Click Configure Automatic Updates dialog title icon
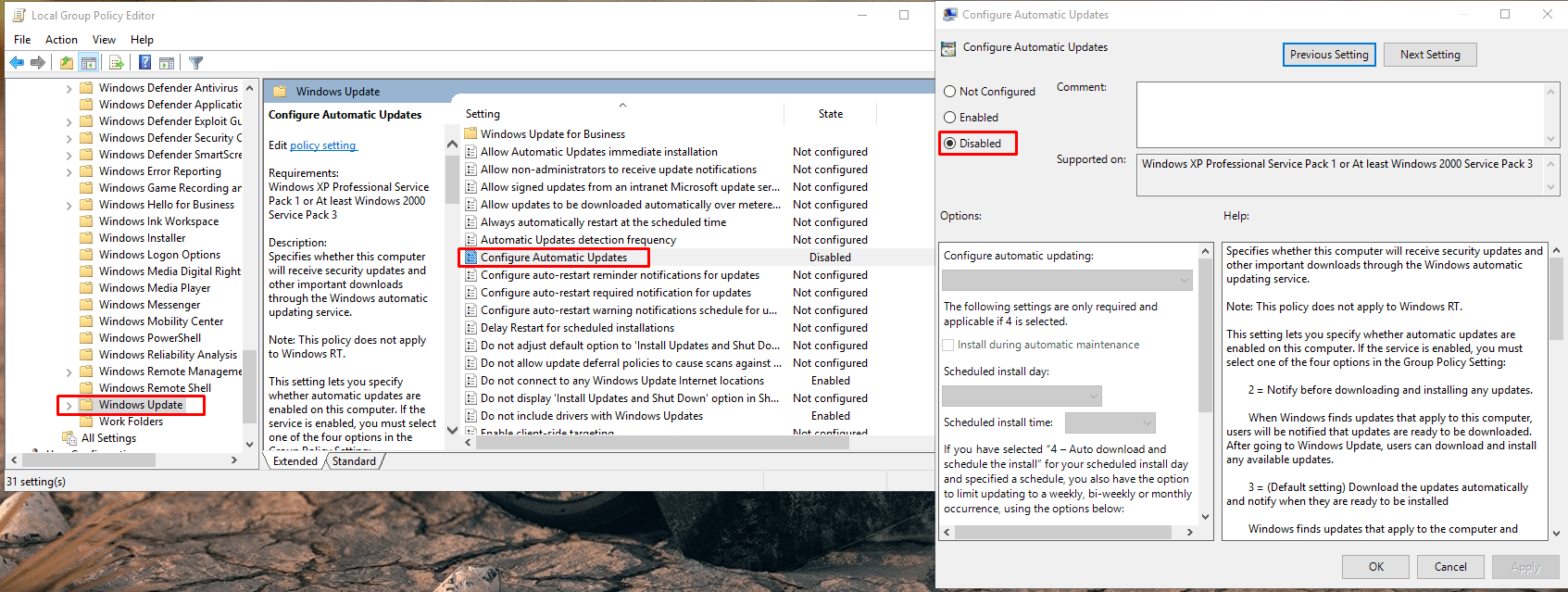 [949, 15]
